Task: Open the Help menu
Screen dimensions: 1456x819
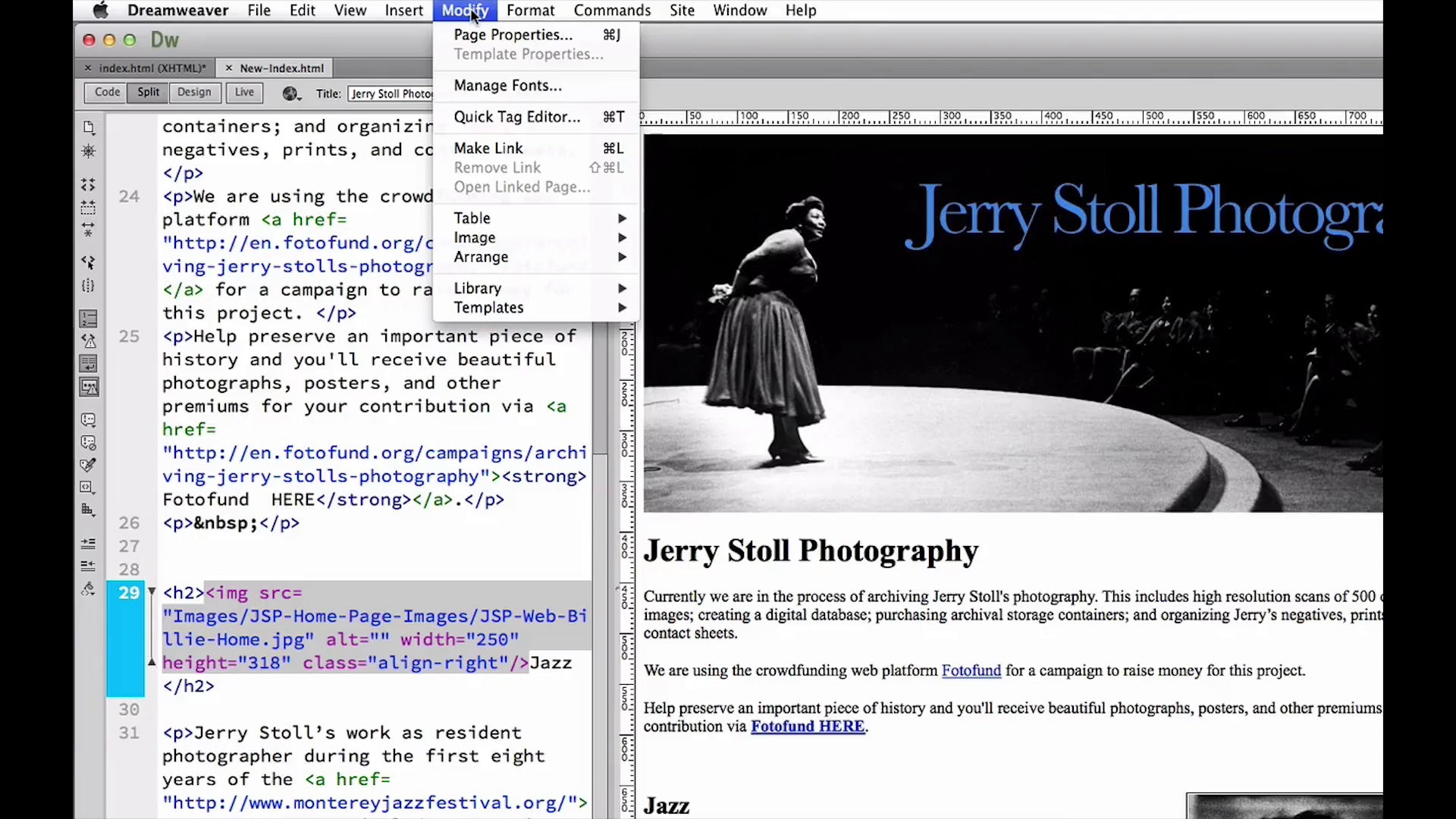Action: point(801,11)
